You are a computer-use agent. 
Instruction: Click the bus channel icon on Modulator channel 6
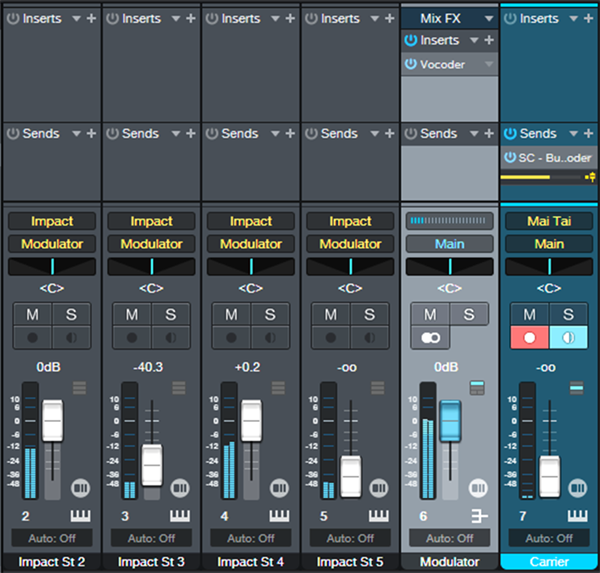[479, 516]
